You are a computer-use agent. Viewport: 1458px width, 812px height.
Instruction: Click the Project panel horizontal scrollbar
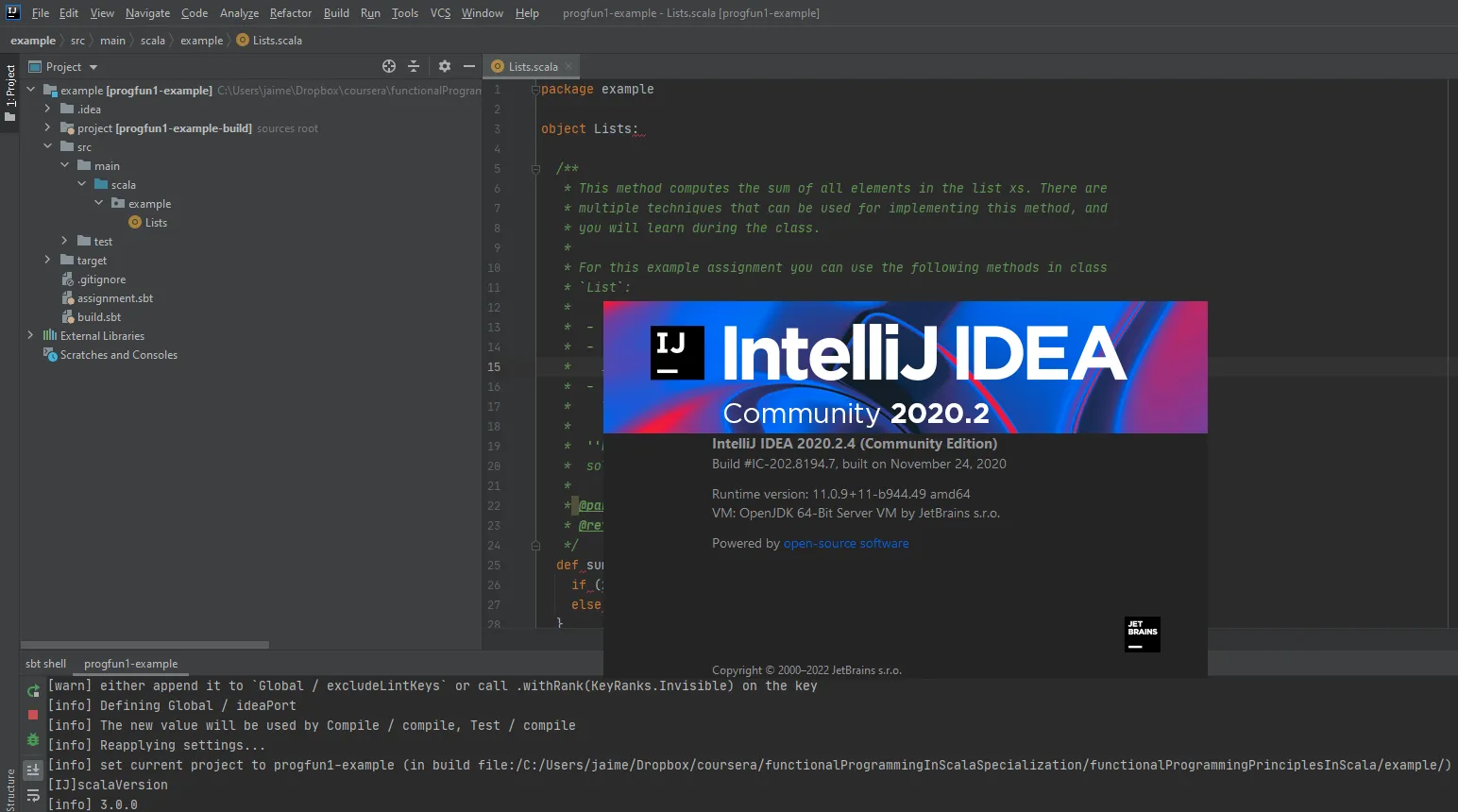(x=145, y=645)
